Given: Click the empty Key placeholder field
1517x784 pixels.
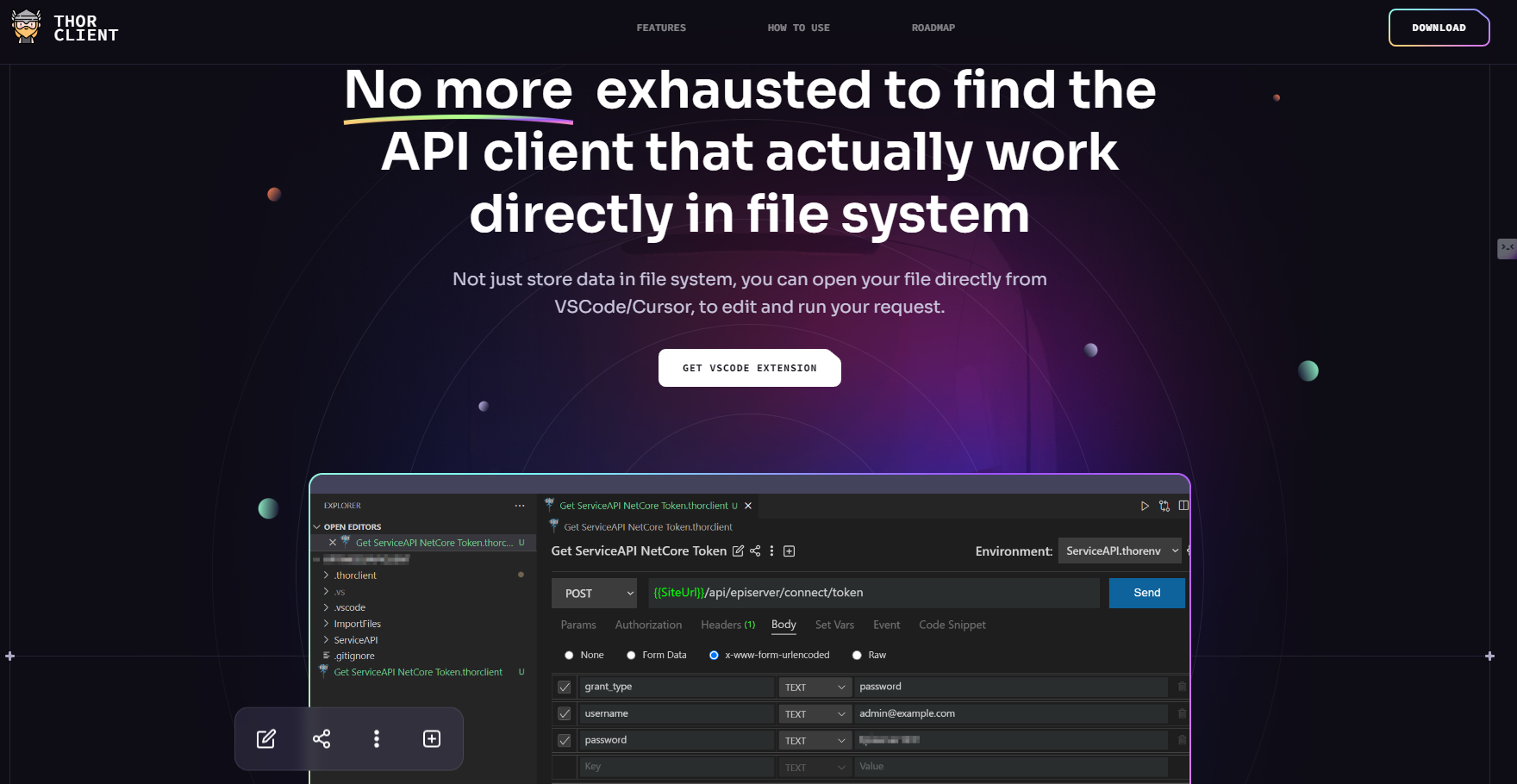Looking at the screenshot, I should pos(677,767).
